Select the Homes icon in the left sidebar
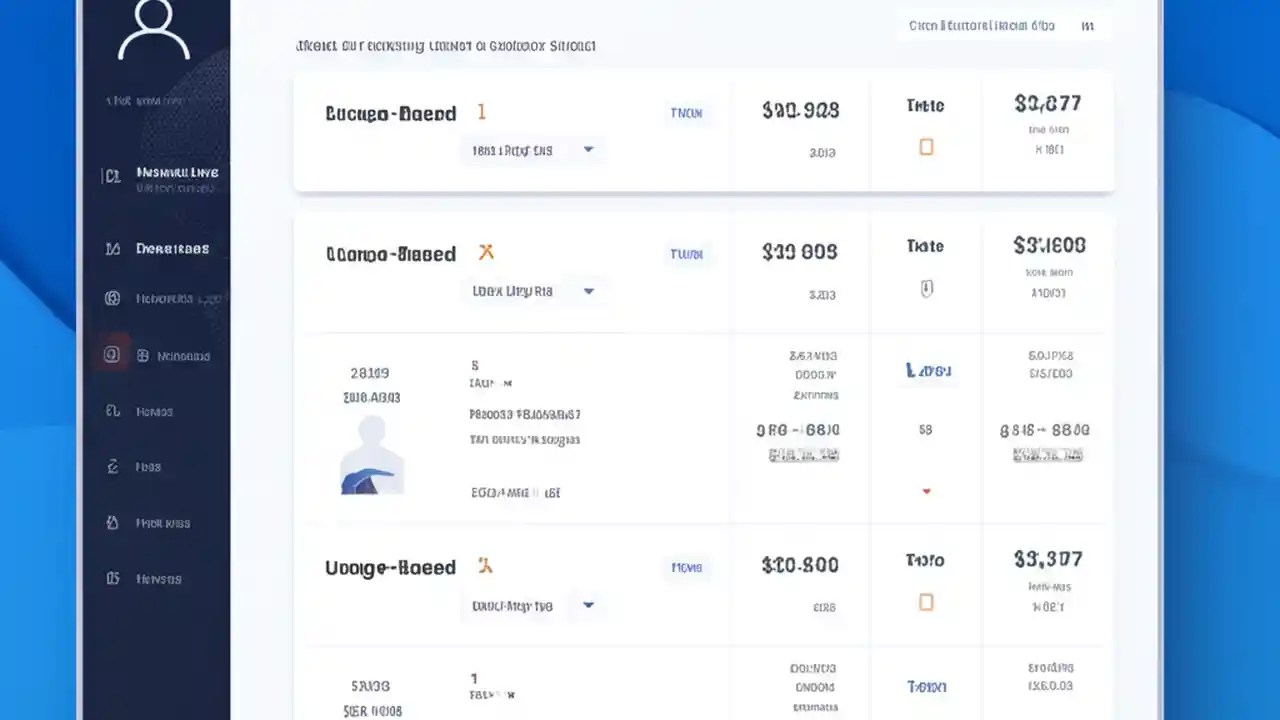 click(x=113, y=411)
